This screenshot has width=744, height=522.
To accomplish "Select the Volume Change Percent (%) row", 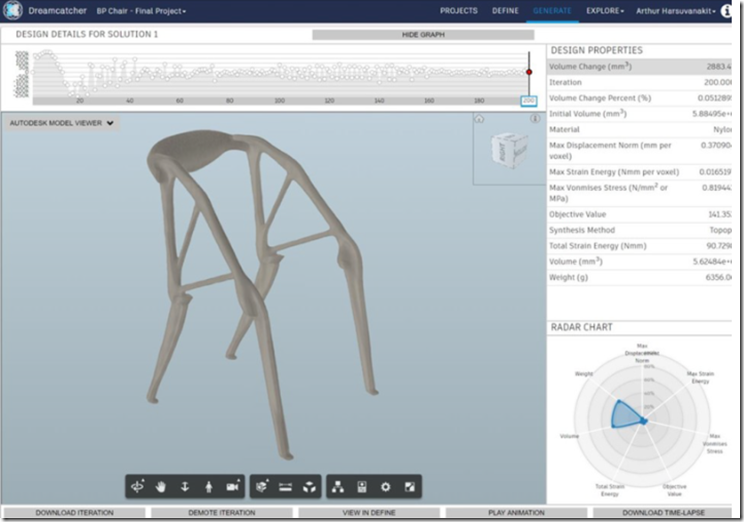I will (640, 98).
